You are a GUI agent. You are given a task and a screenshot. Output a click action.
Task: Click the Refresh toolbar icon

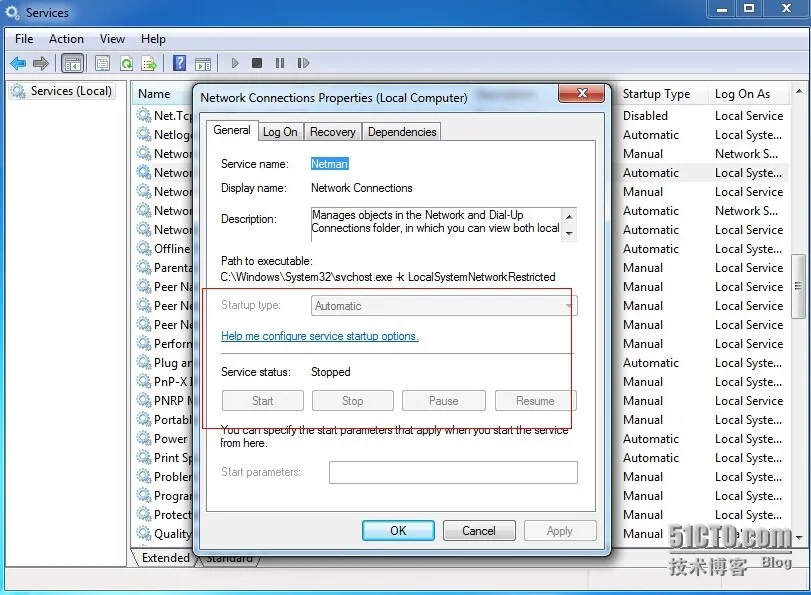pos(126,63)
